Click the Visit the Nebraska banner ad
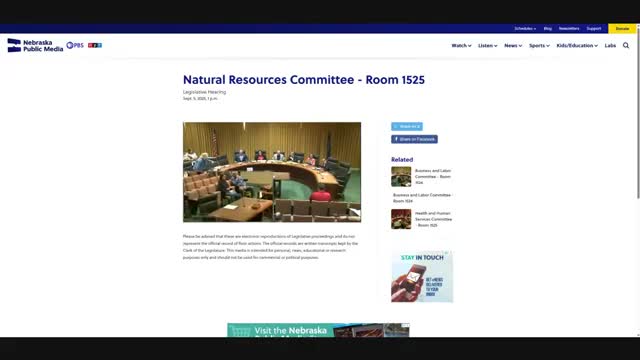640x360 pixels. (318, 330)
